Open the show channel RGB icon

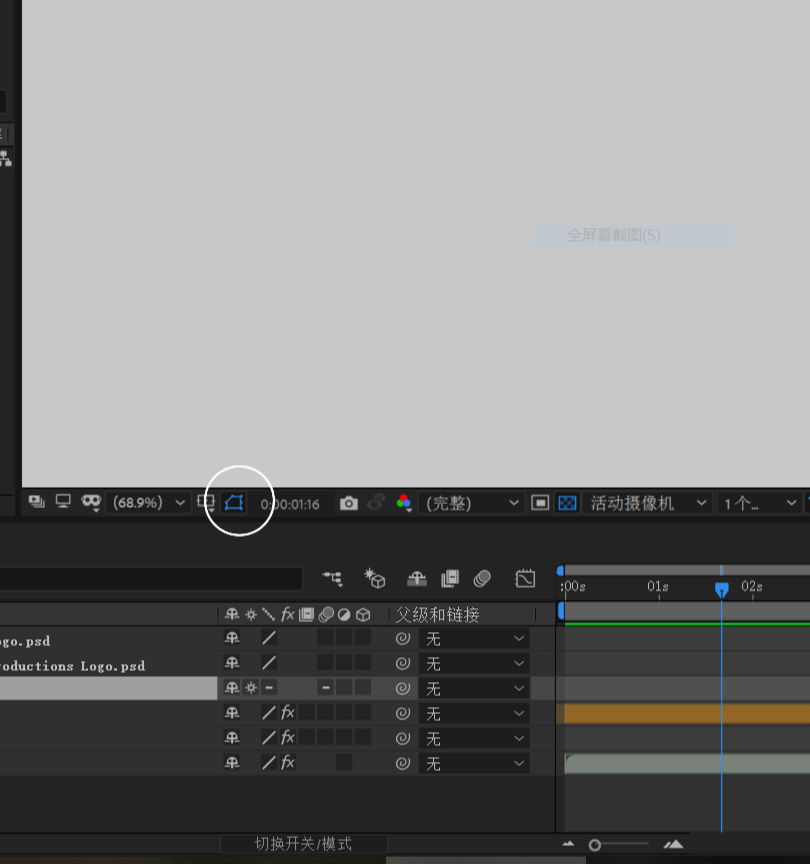pos(404,503)
